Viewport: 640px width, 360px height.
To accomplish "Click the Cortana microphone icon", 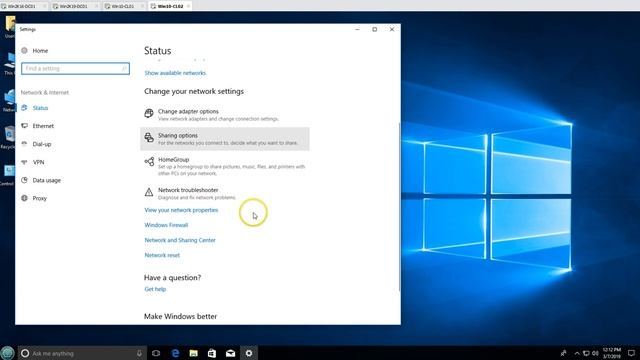I will [139, 353].
